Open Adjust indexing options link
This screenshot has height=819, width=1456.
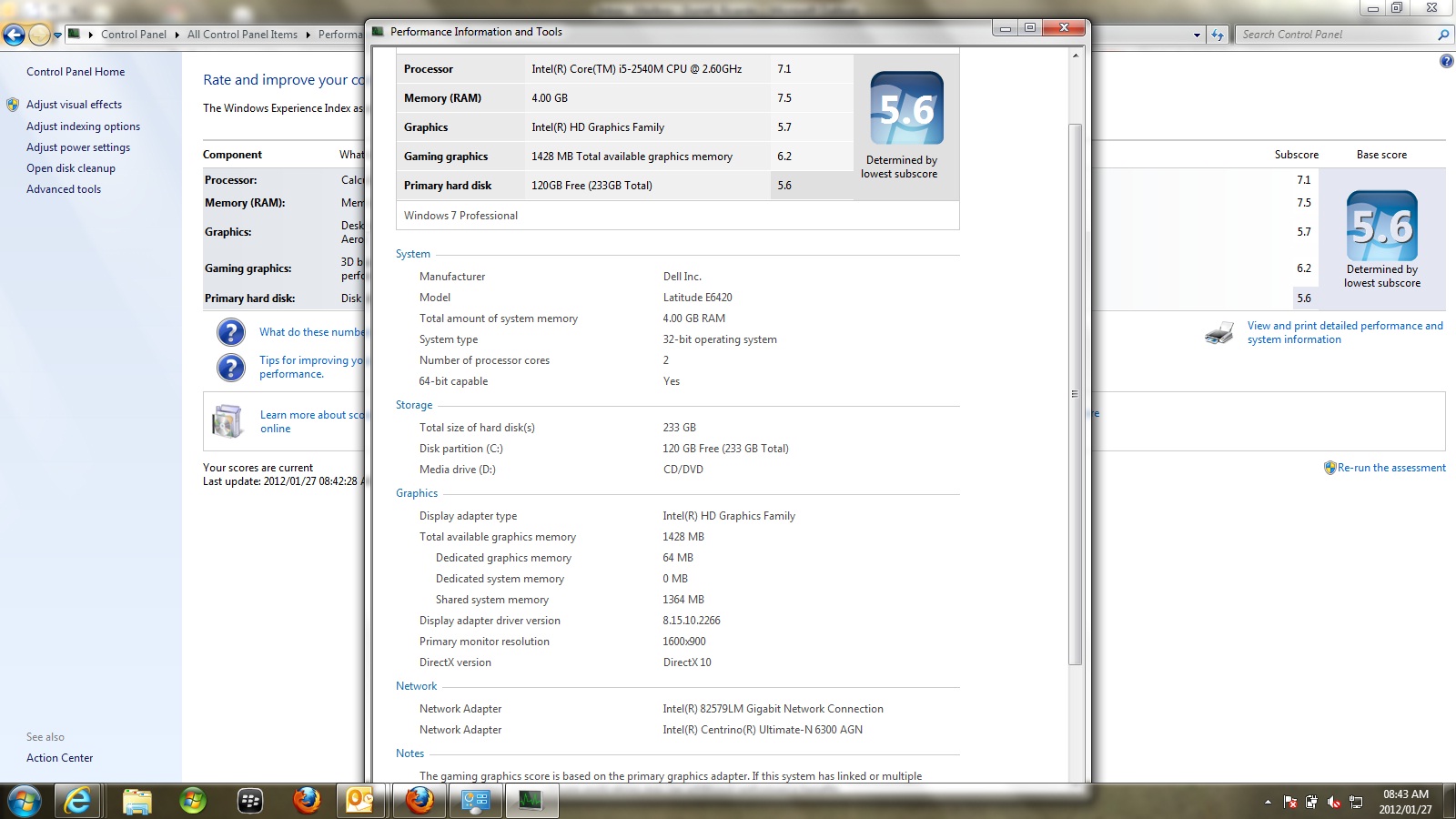tap(83, 126)
